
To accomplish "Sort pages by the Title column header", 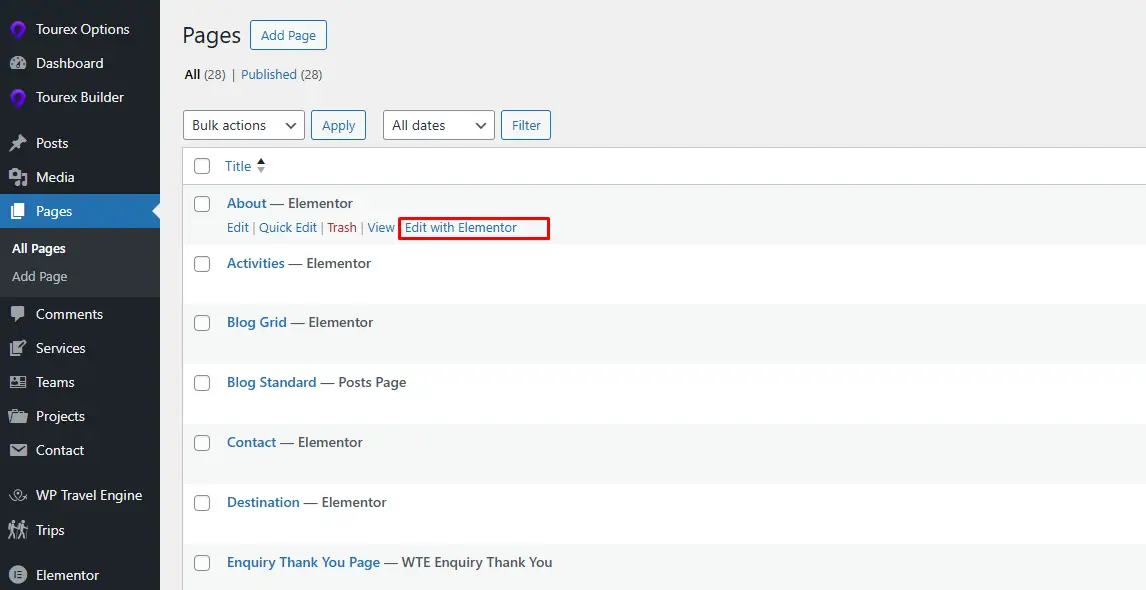I will pos(238,167).
